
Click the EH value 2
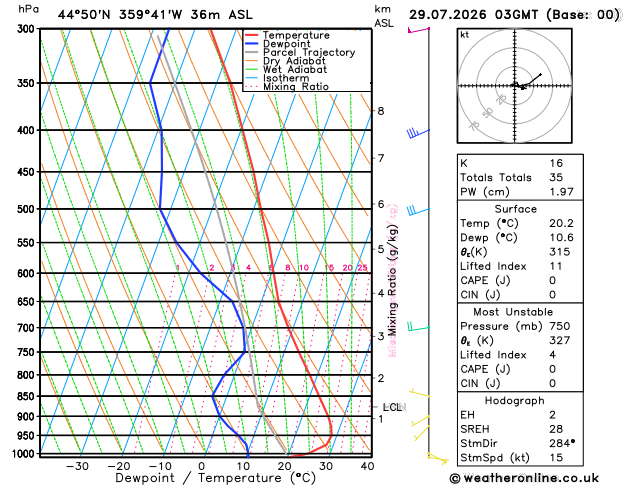click(x=552, y=415)
